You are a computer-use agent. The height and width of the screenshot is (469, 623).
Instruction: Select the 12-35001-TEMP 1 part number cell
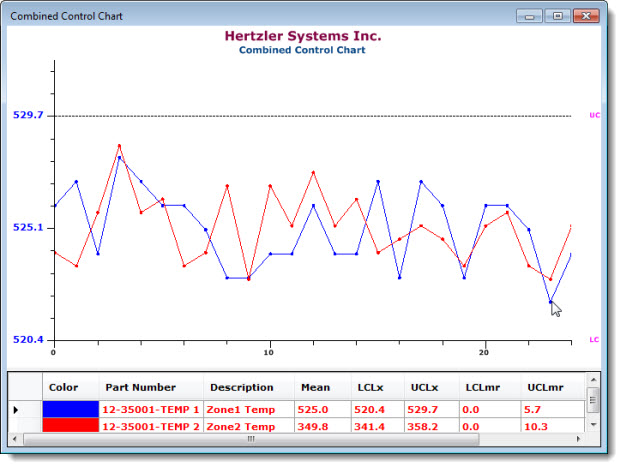coord(151,409)
